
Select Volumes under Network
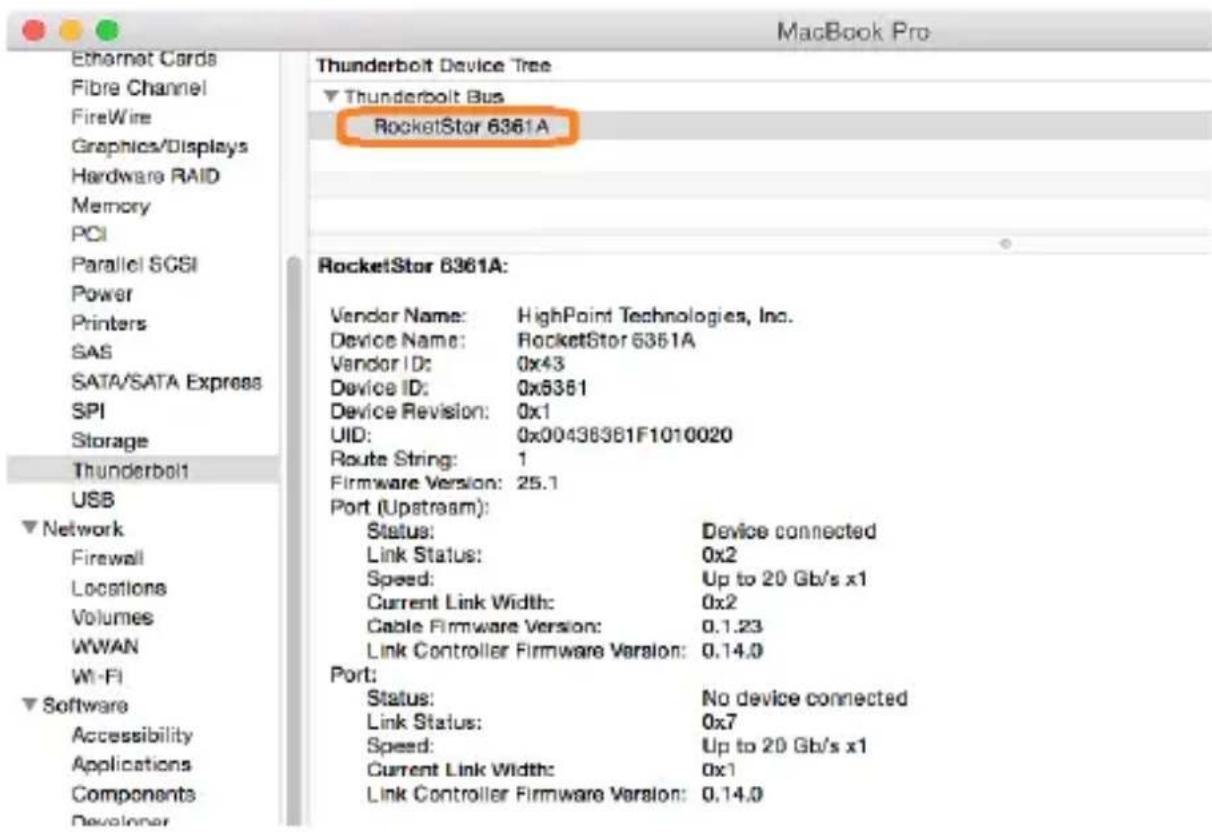[x=112, y=616]
